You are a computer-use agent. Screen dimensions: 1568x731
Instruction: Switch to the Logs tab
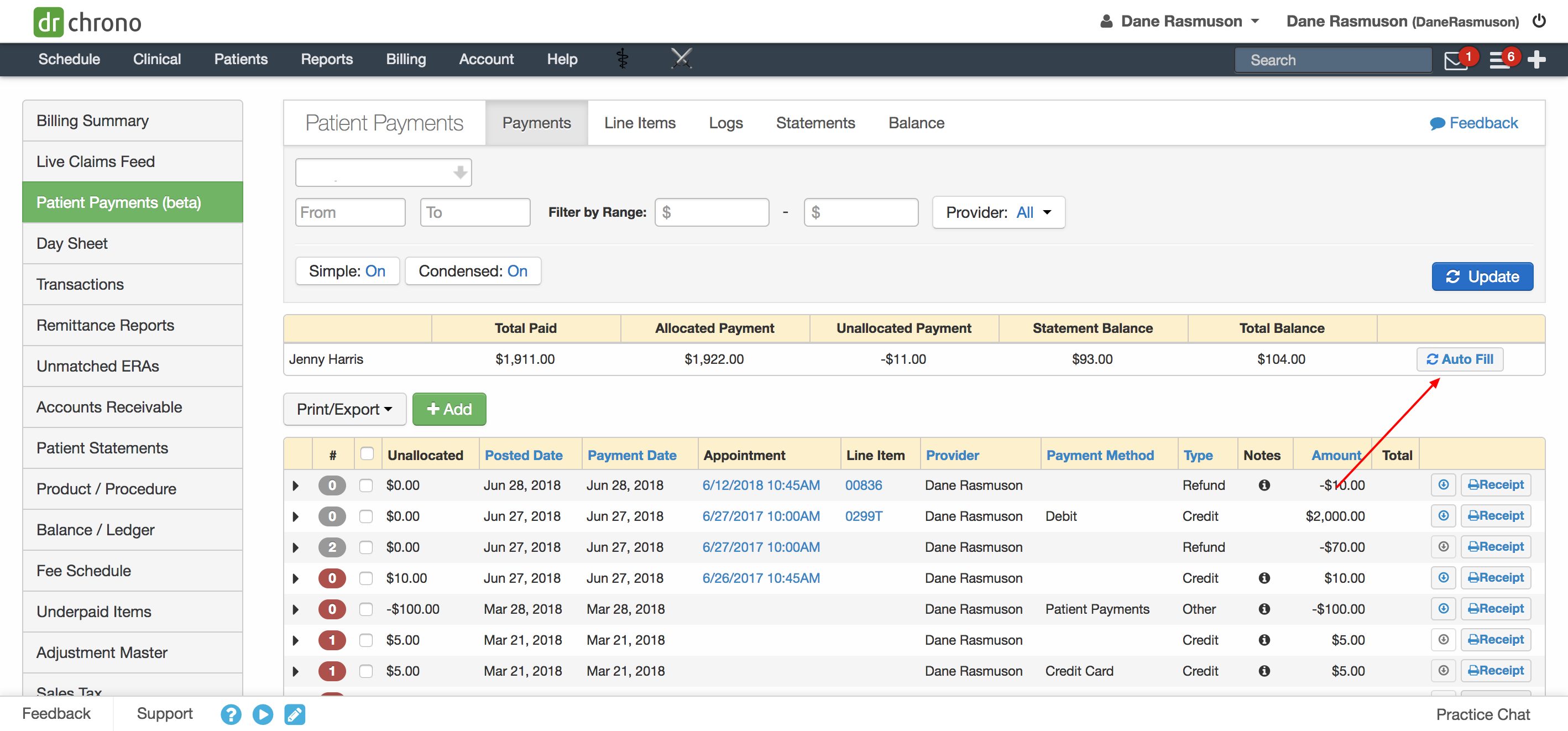[x=725, y=123]
